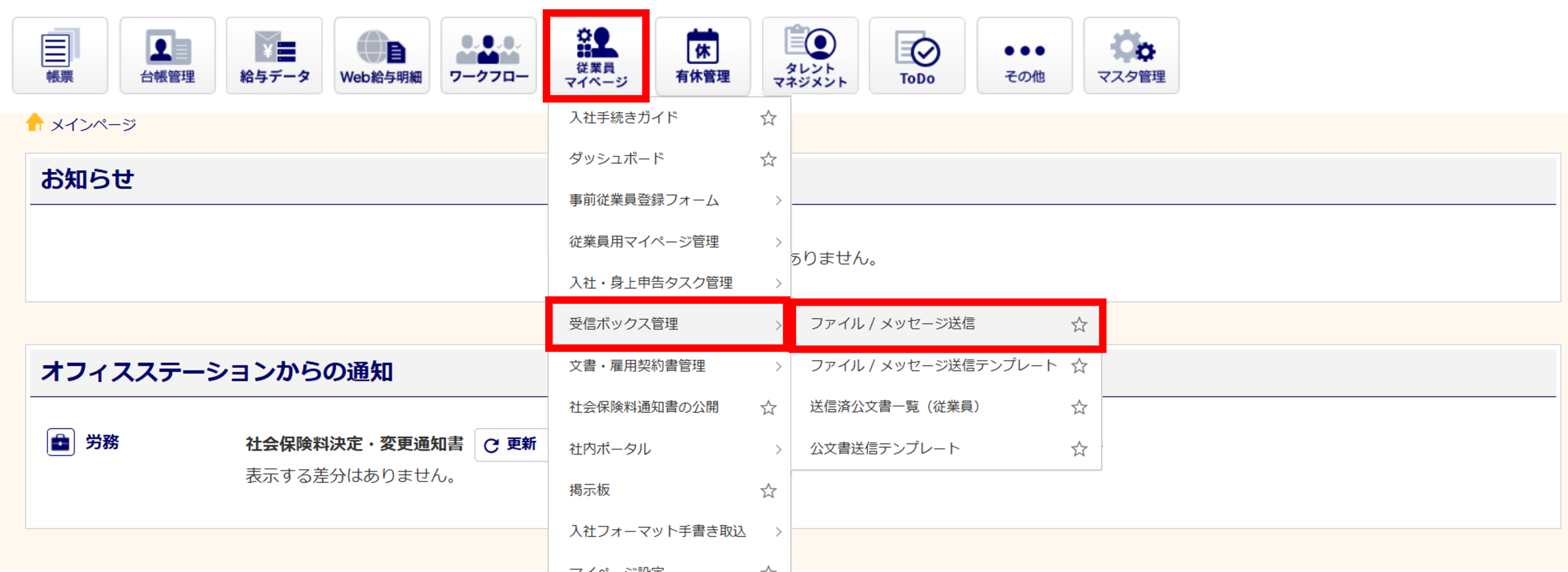Open タレントマネジメント from the toolbar
Viewport: 1568px width, 572px height.
coord(810,56)
